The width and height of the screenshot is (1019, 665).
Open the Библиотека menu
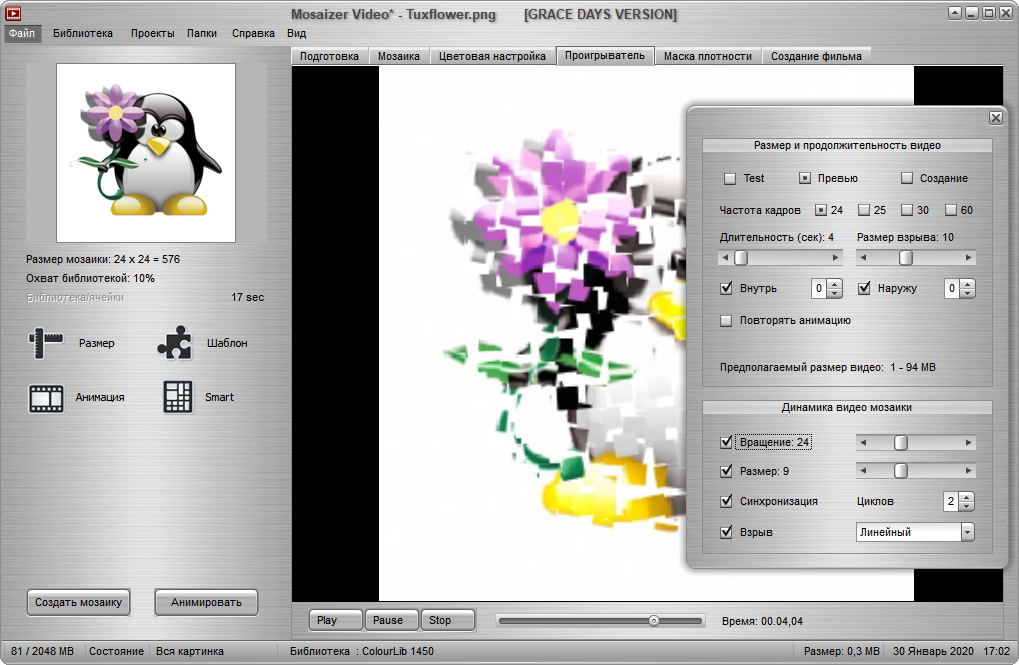(x=83, y=33)
